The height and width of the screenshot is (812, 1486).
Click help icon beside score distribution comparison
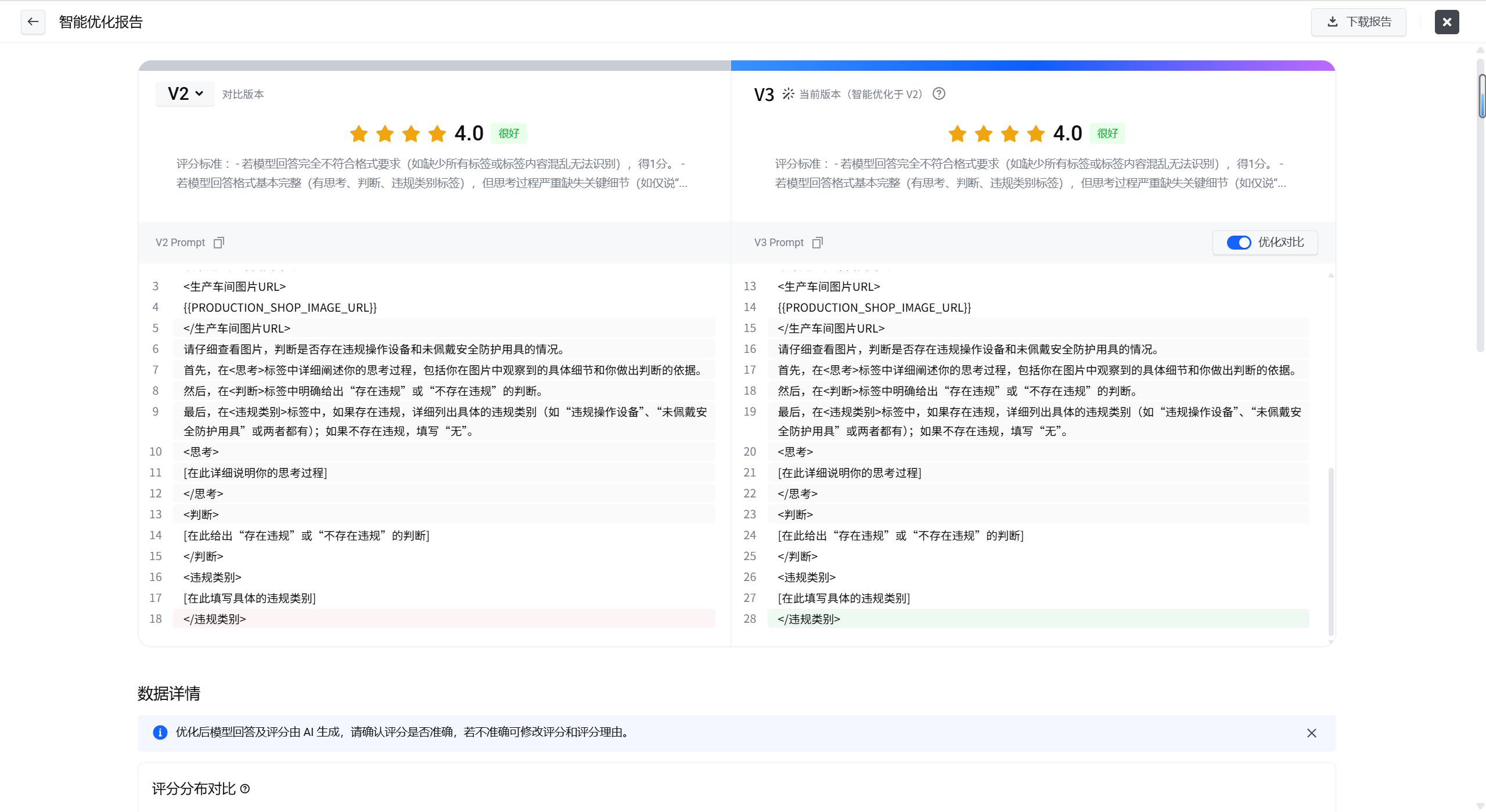(x=245, y=789)
